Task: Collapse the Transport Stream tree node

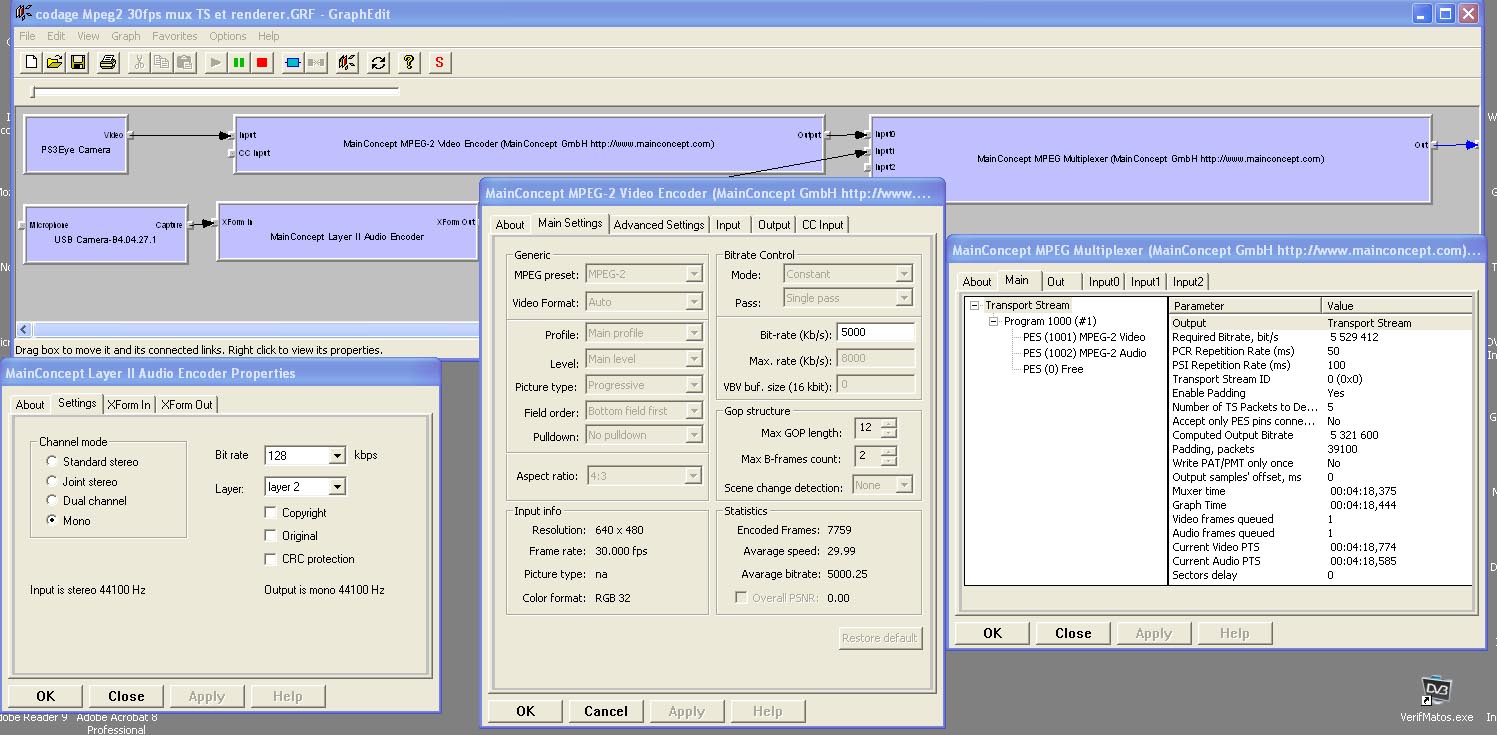Action: click(974, 306)
